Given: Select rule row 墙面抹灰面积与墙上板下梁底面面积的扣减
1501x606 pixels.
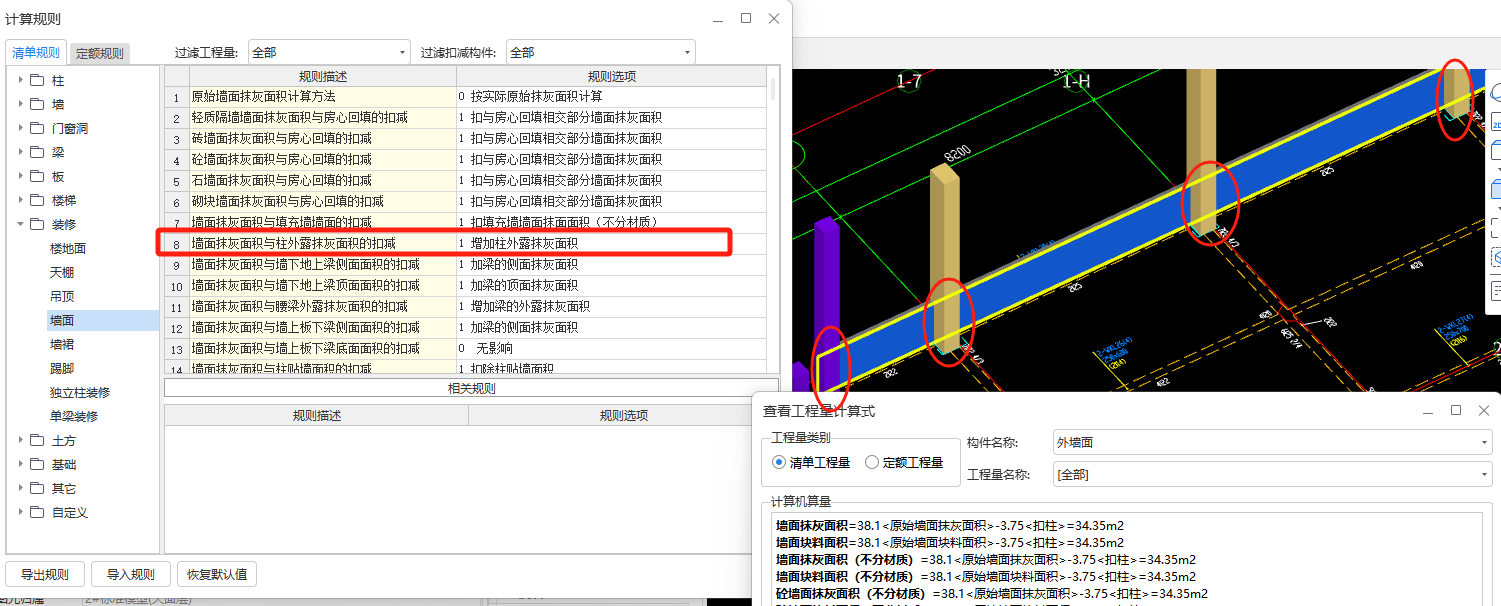Looking at the screenshot, I should [323, 349].
